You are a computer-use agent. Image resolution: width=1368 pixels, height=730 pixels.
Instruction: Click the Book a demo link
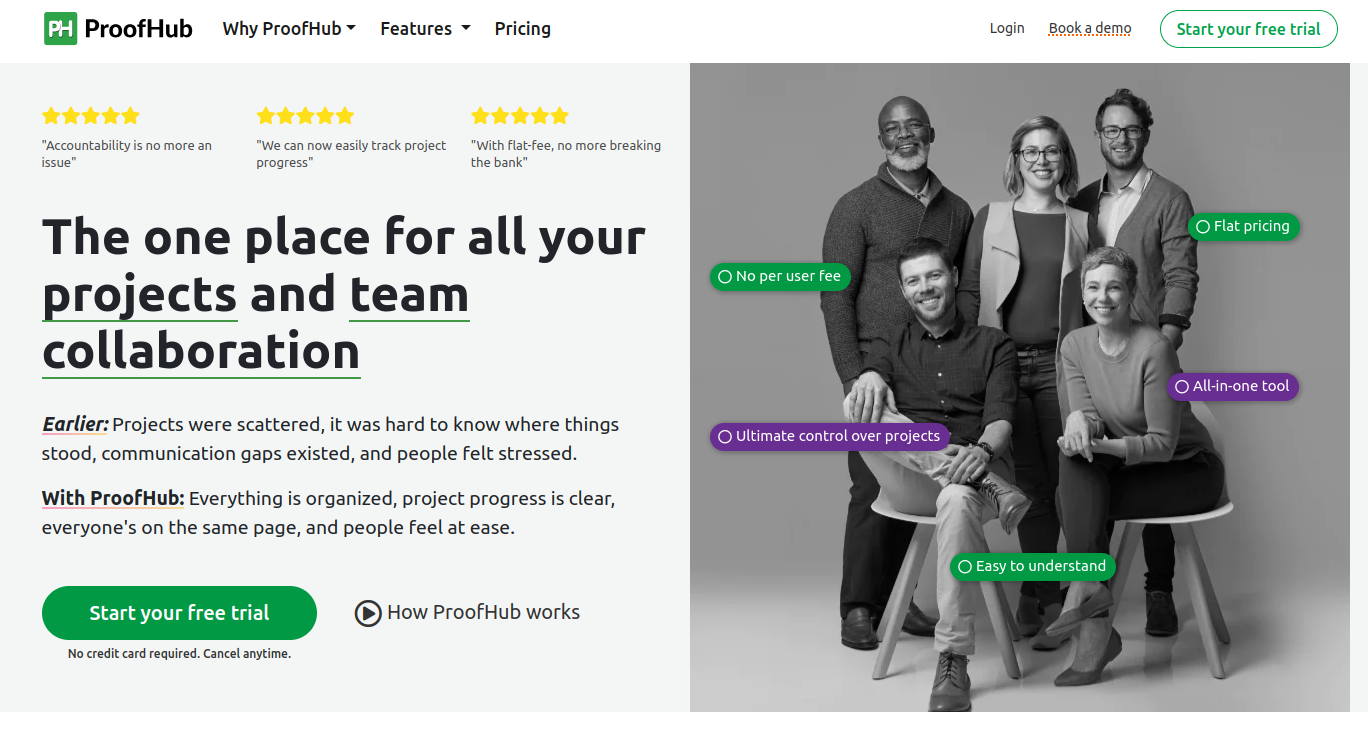1089,29
